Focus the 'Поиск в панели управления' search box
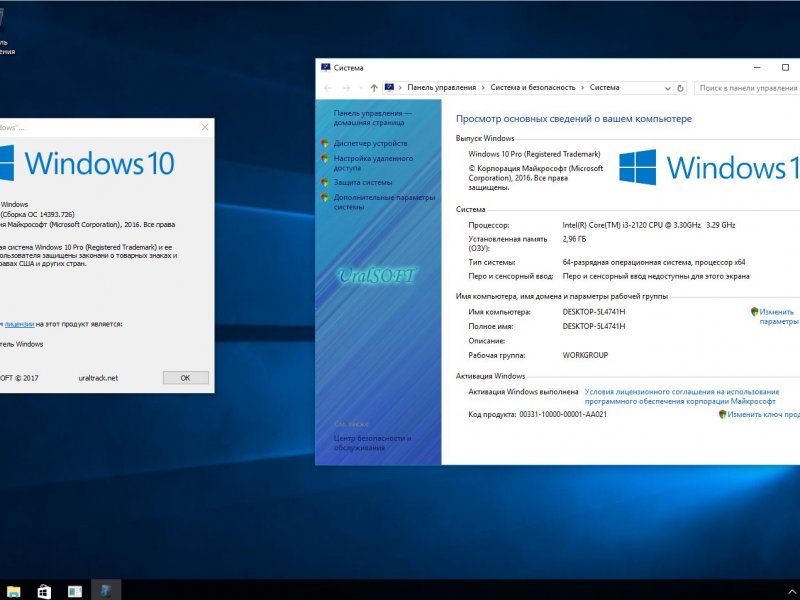The height and width of the screenshot is (600, 800). click(x=747, y=88)
